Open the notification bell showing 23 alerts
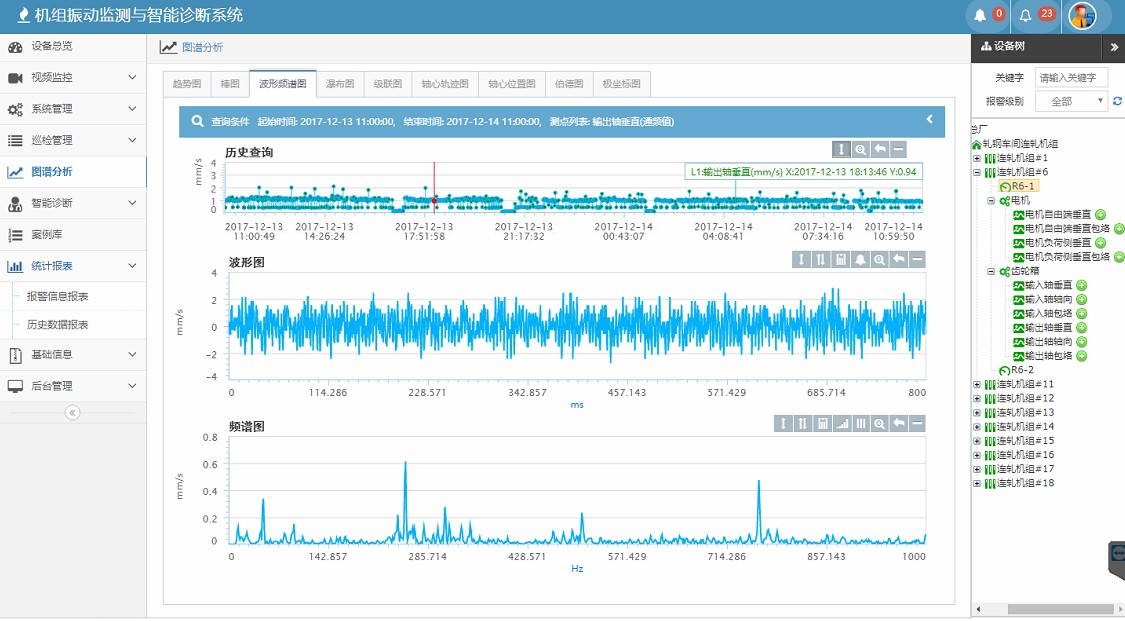Image resolution: width=1125 pixels, height=621 pixels. tap(1026, 15)
